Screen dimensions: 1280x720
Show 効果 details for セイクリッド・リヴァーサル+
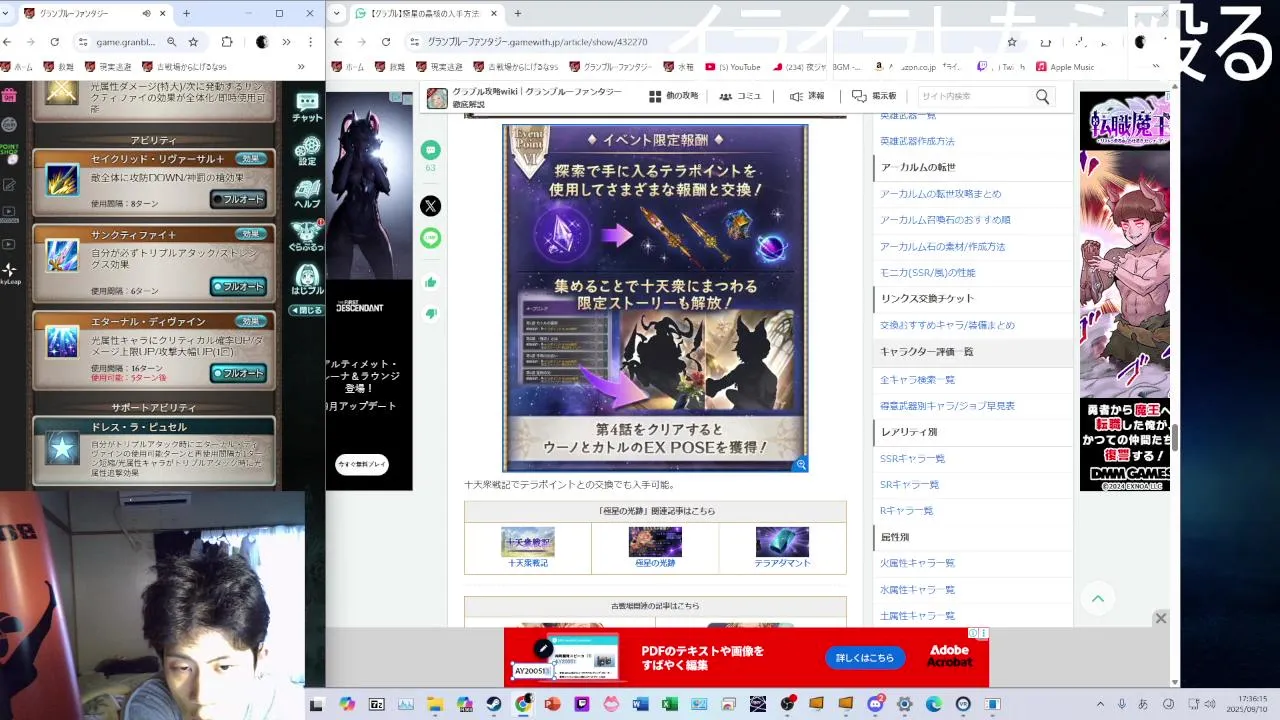[x=250, y=159]
